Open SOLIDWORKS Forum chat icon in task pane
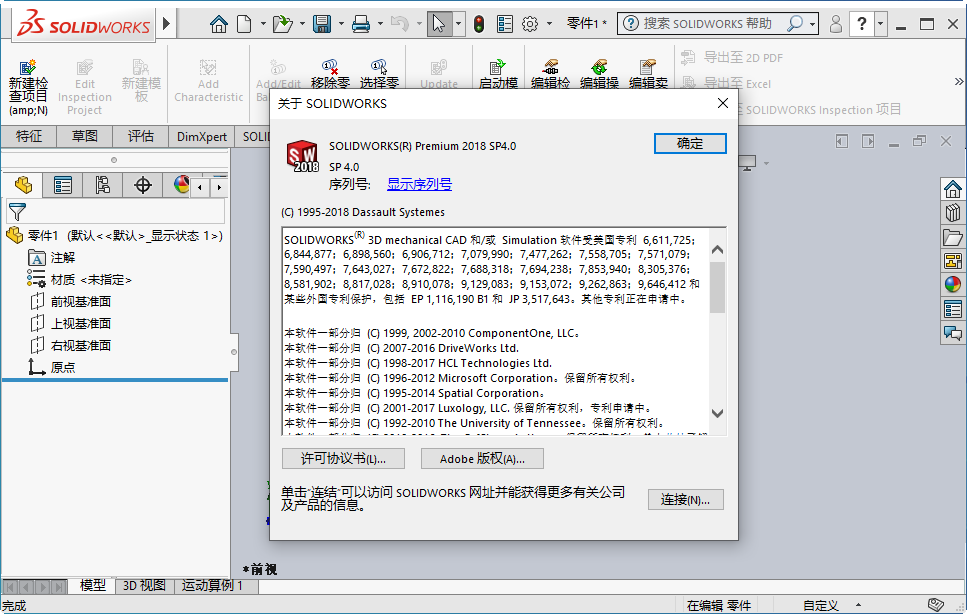 [x=953, y=334]
